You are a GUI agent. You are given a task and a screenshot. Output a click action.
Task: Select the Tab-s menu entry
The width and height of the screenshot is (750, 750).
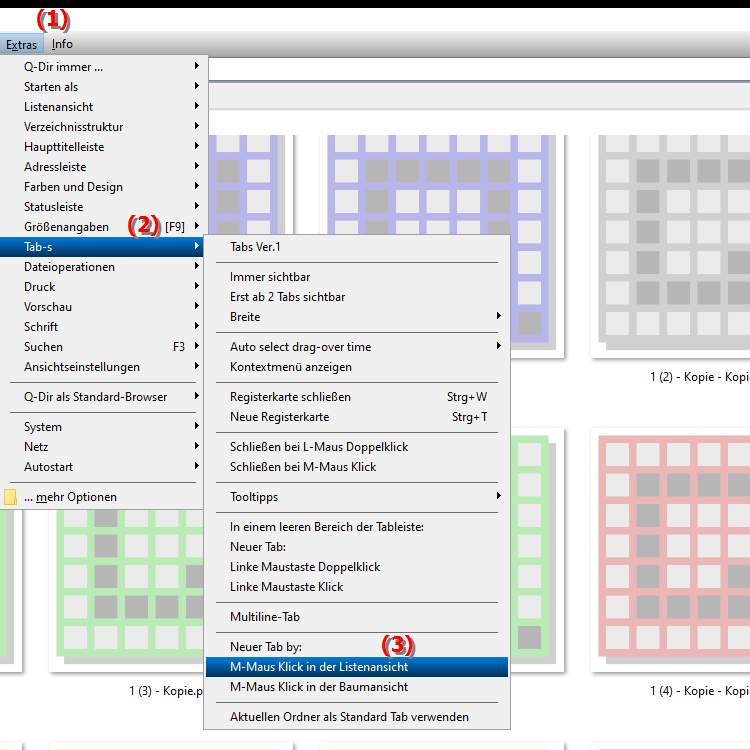[x=102, y=247]
